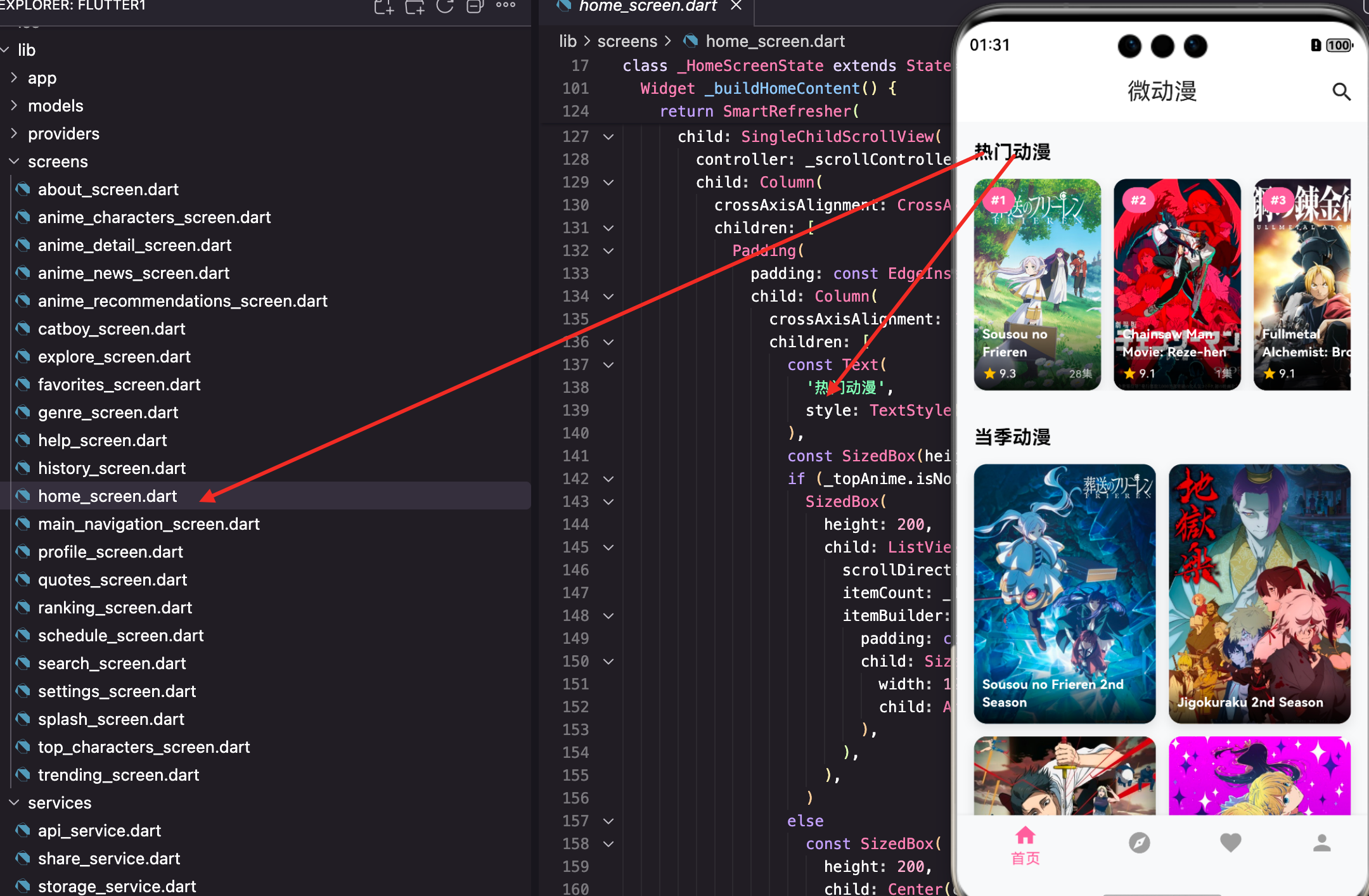Close the home_screen.dart editor tab

[x=736, y=6]
